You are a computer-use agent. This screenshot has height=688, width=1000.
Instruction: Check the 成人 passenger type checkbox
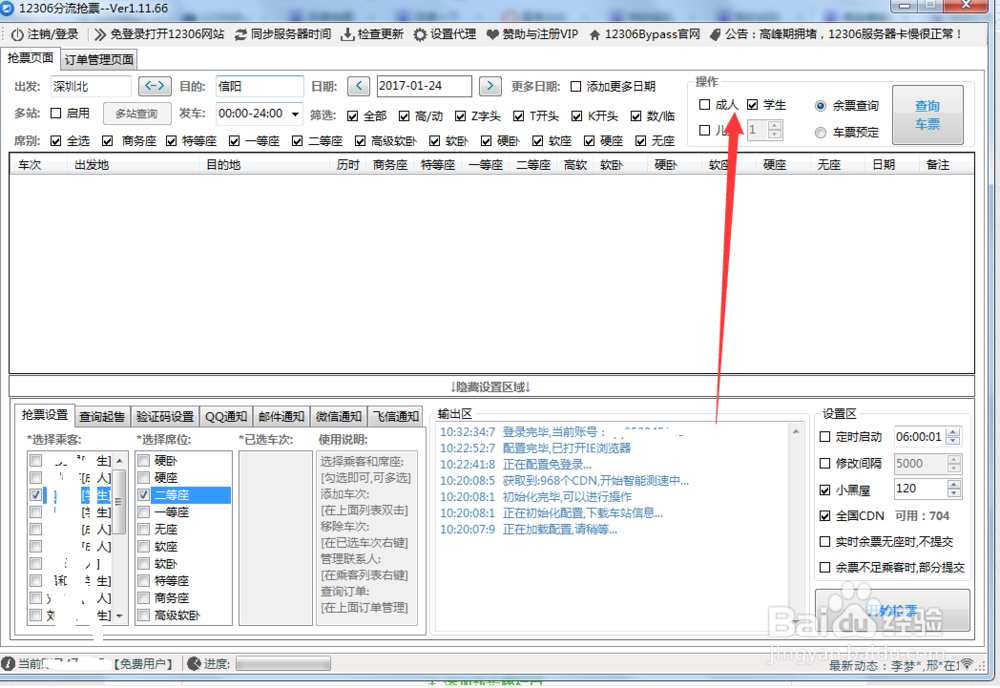click(x=705, y=105)
